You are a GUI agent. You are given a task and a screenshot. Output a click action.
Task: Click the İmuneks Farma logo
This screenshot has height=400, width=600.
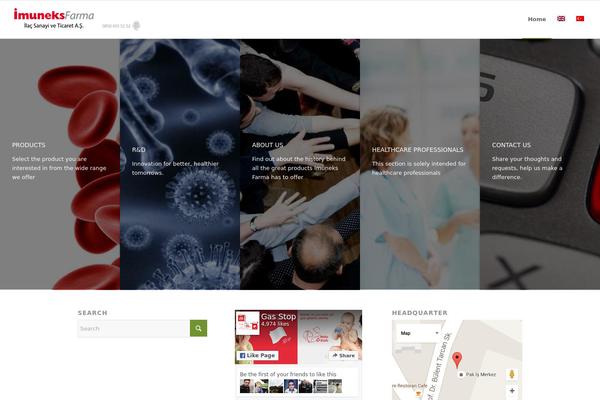(54, 19)
